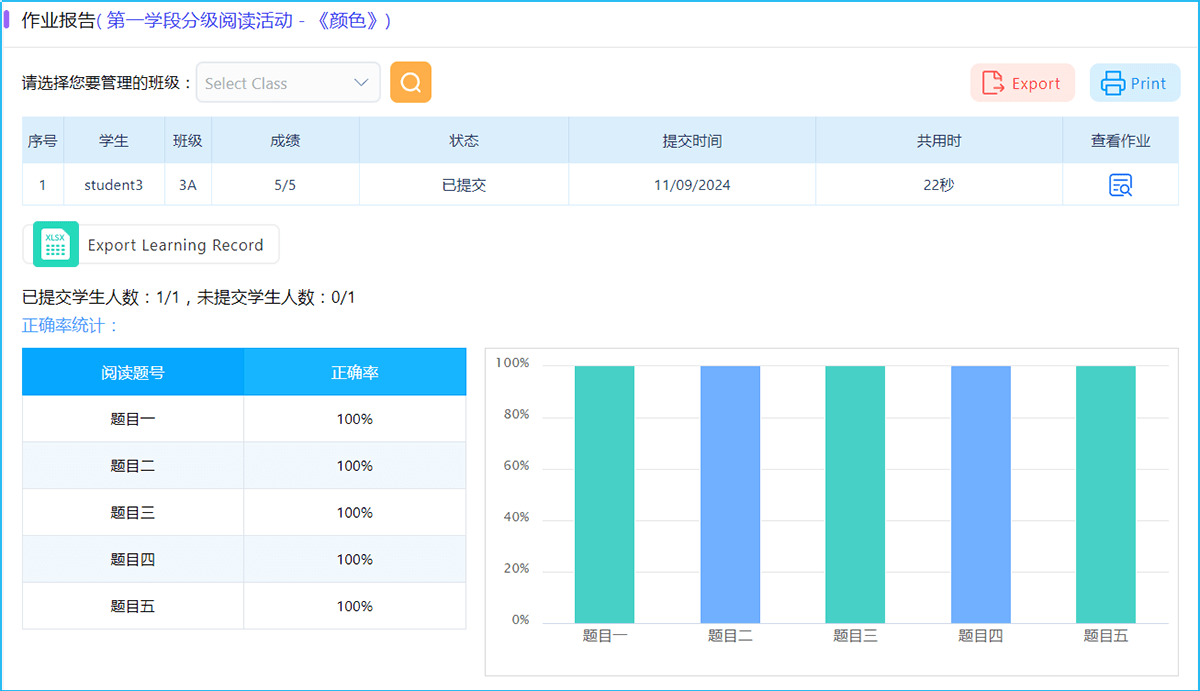Image resolution: width=1200 pixels, height=691 pixels.
Task: Click the orange search magnifier button
Action: (410, 82)
